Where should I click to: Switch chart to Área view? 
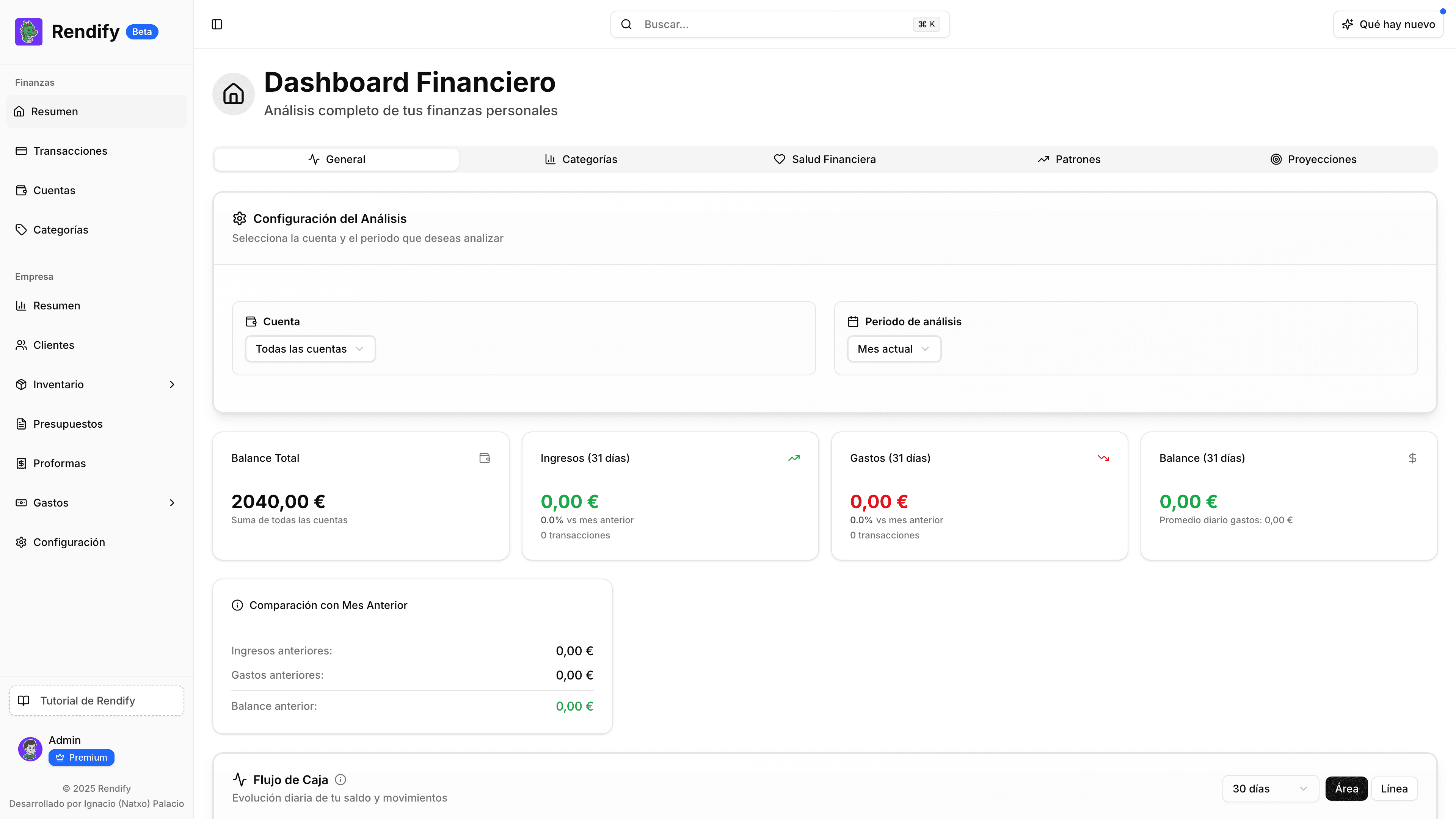pyautogui.click(x=1346, y=789)
